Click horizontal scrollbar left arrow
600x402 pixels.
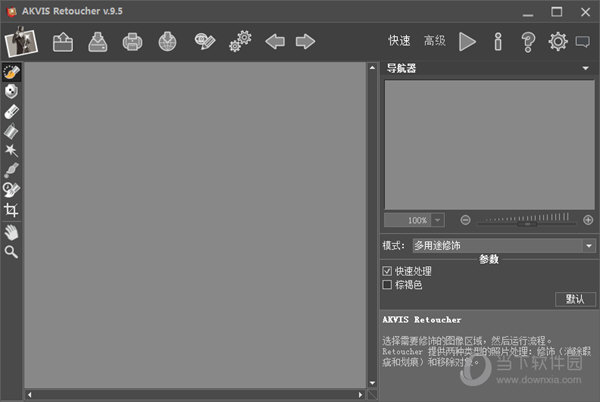[x=29, y=395]
